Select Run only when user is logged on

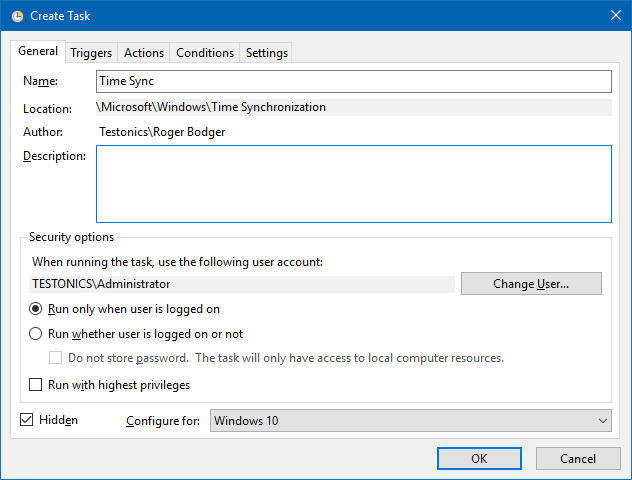[37, 310]
